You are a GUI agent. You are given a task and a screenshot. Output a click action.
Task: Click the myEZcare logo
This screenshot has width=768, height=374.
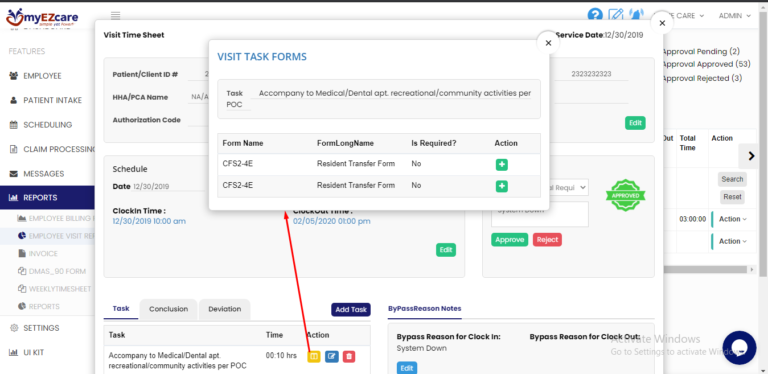coord(42,18)
